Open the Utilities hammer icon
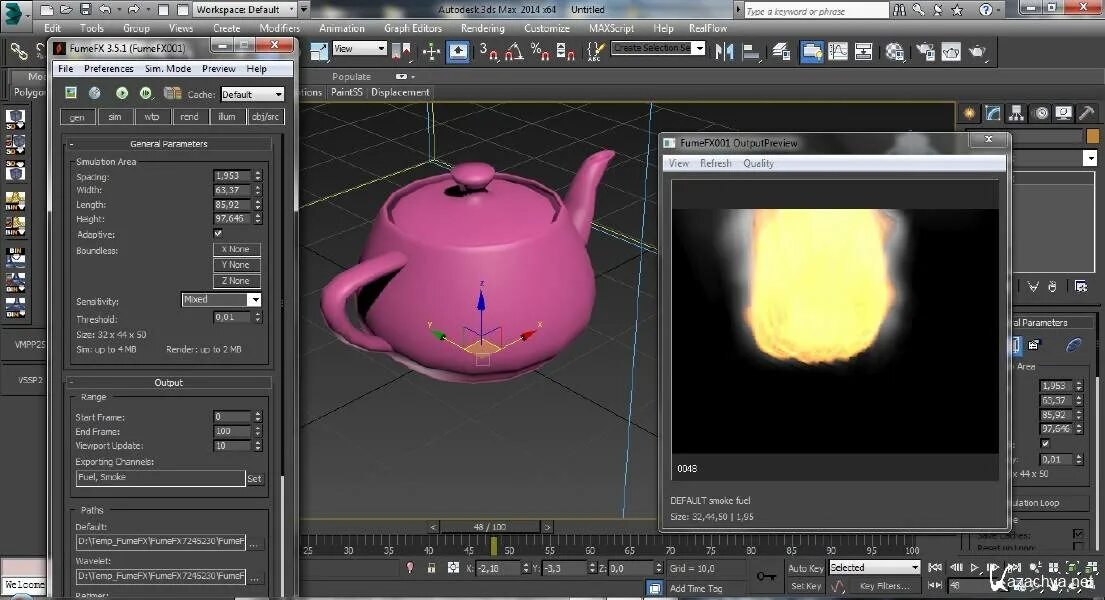Image resolution: width=1105 pixels, height=600 pixels. [x=1087, y=113]
